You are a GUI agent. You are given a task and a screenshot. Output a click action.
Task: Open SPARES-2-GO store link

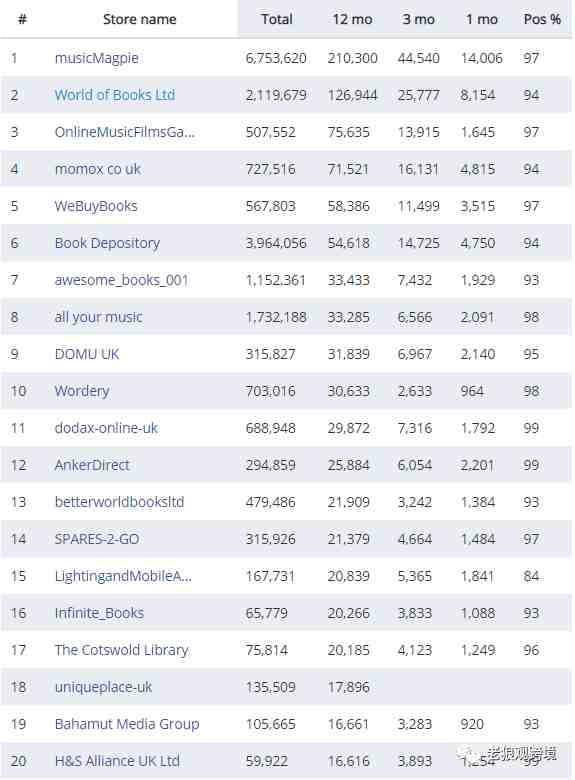97,539
